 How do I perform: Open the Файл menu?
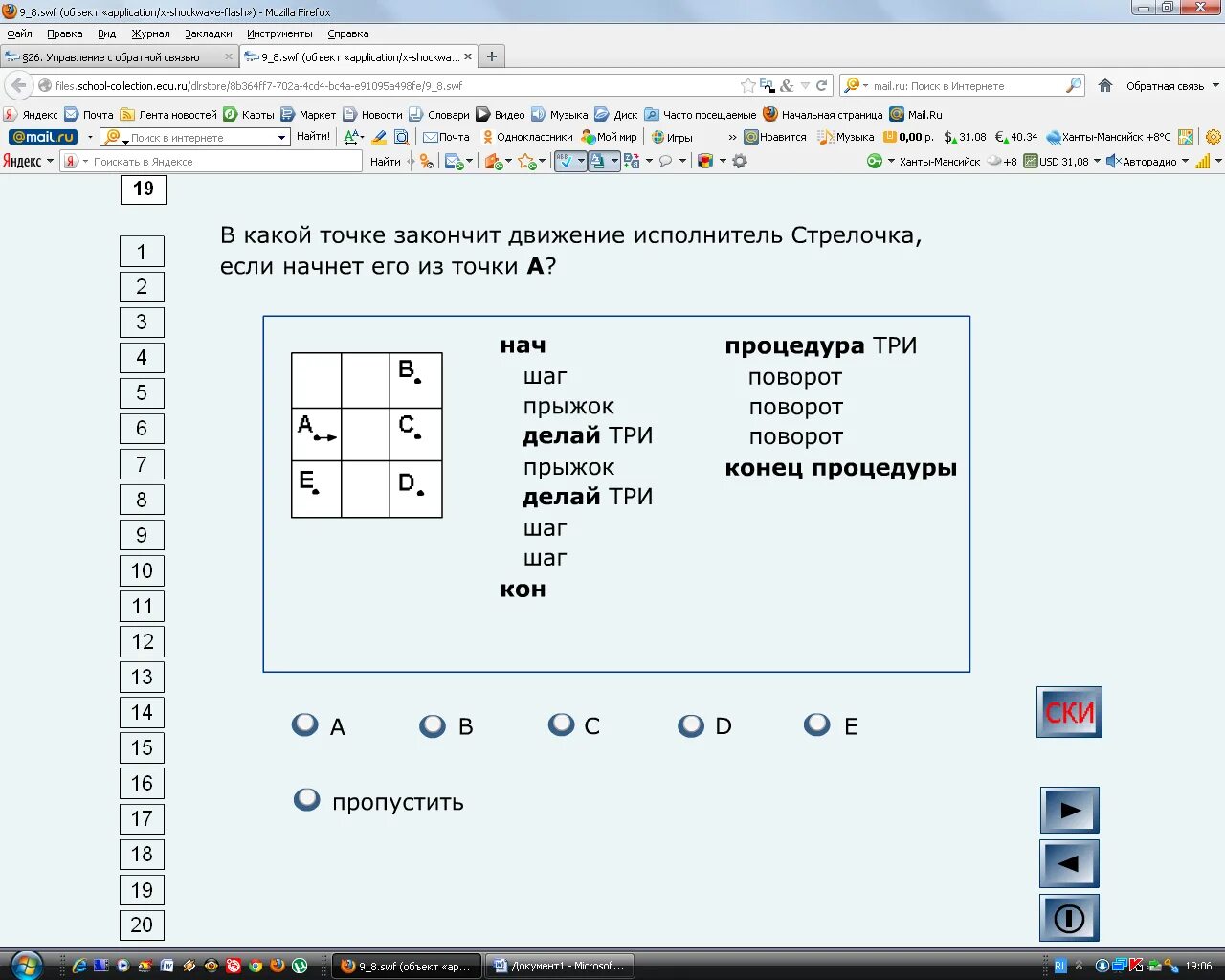(19, 33)
